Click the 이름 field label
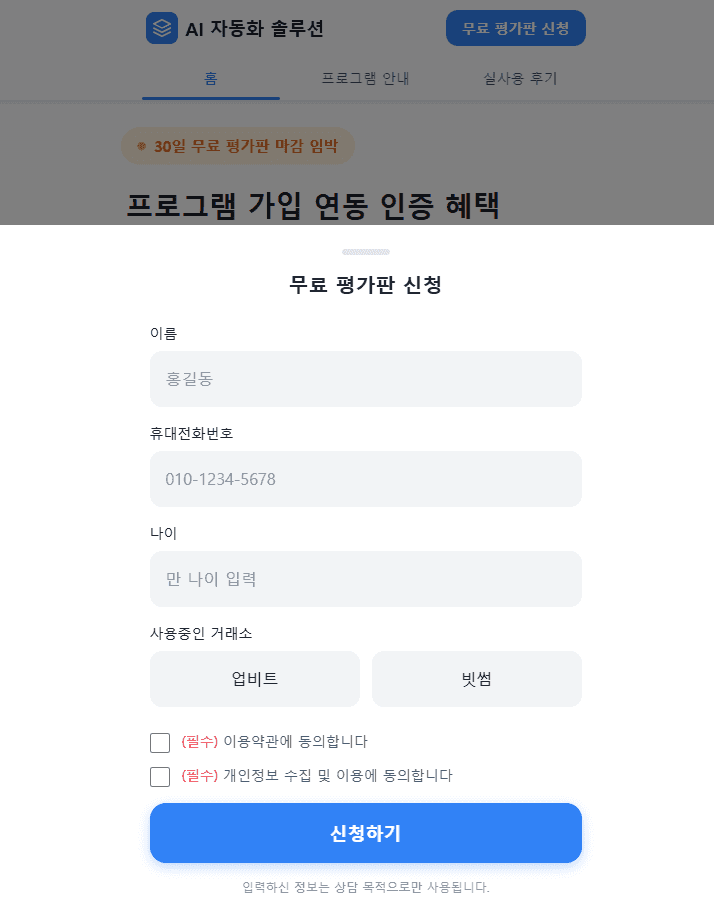 (x=160, y=333)
